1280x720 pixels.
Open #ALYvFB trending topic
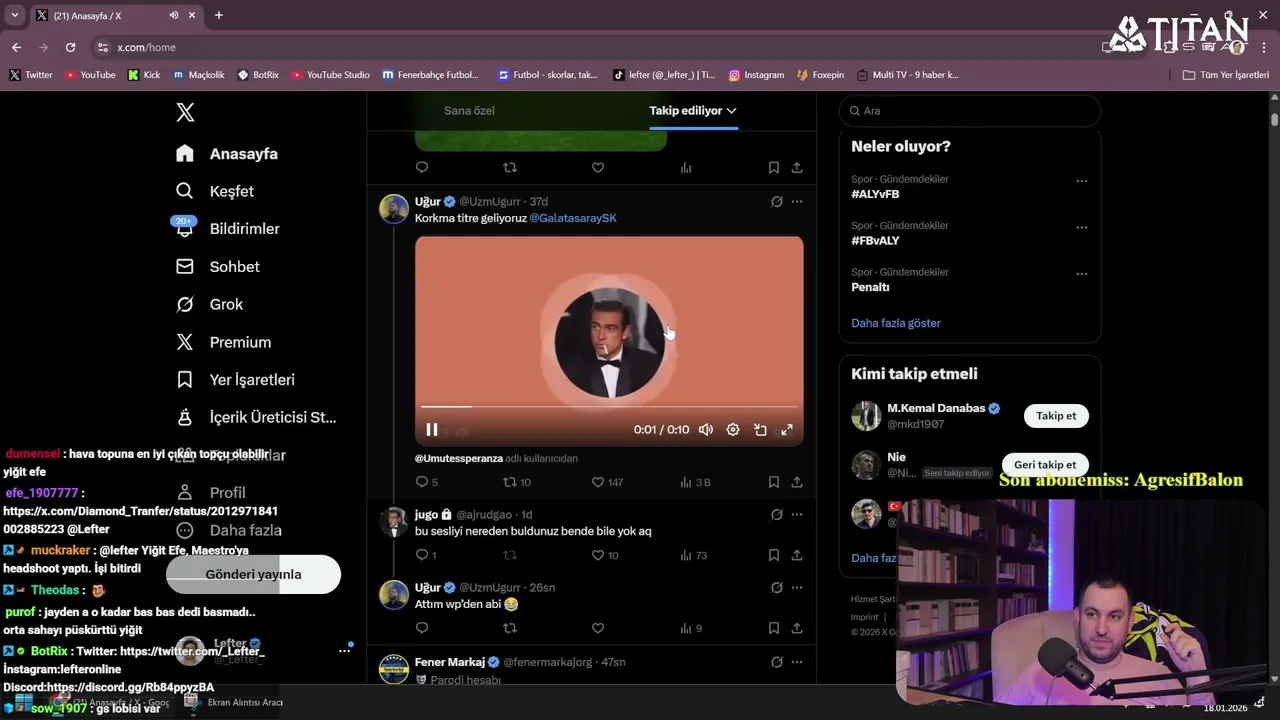(x=875, y=194)
